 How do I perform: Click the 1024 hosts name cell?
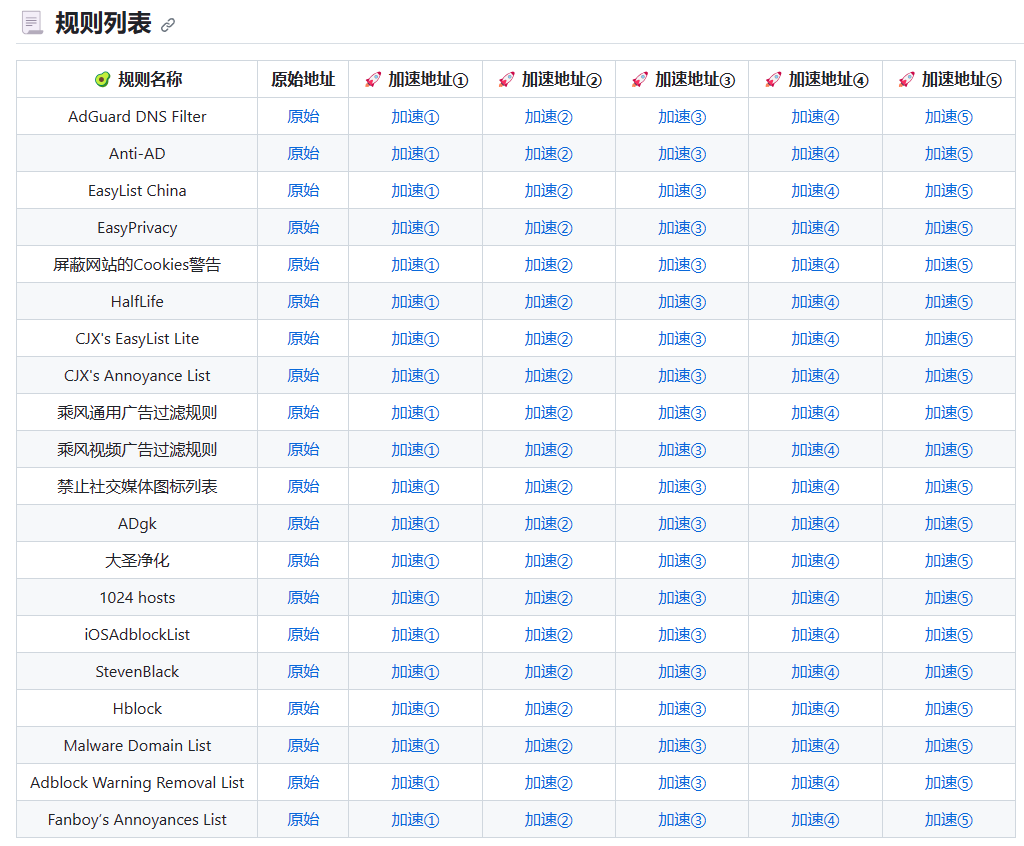(137, 598)
